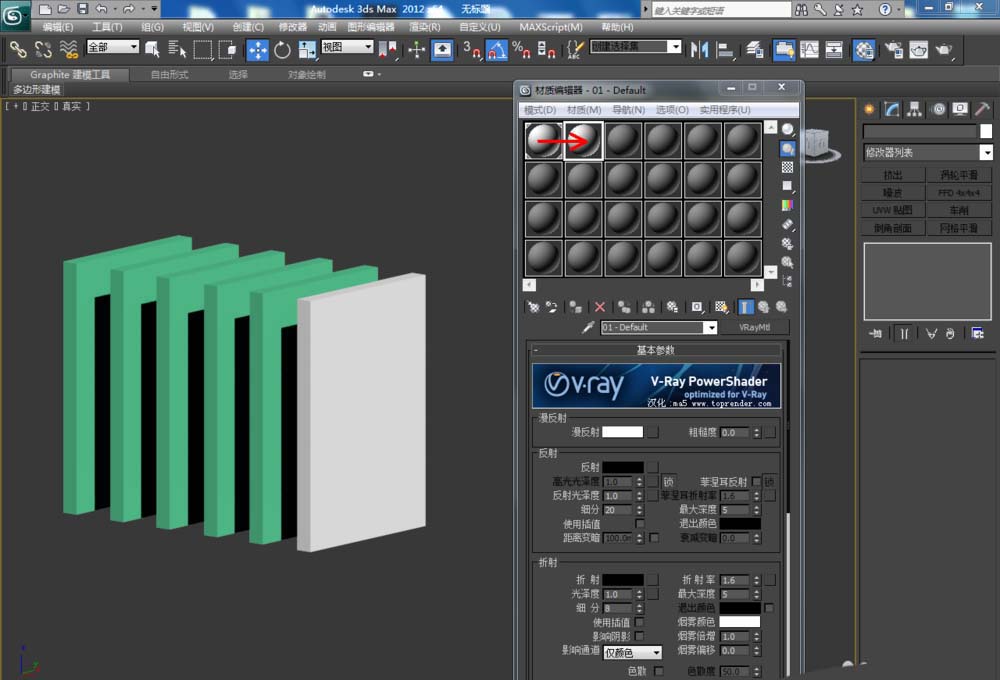Screen dimensions: 1000x680
Task: Click the VRayMtl material type button
Action: tap(755, 327)
